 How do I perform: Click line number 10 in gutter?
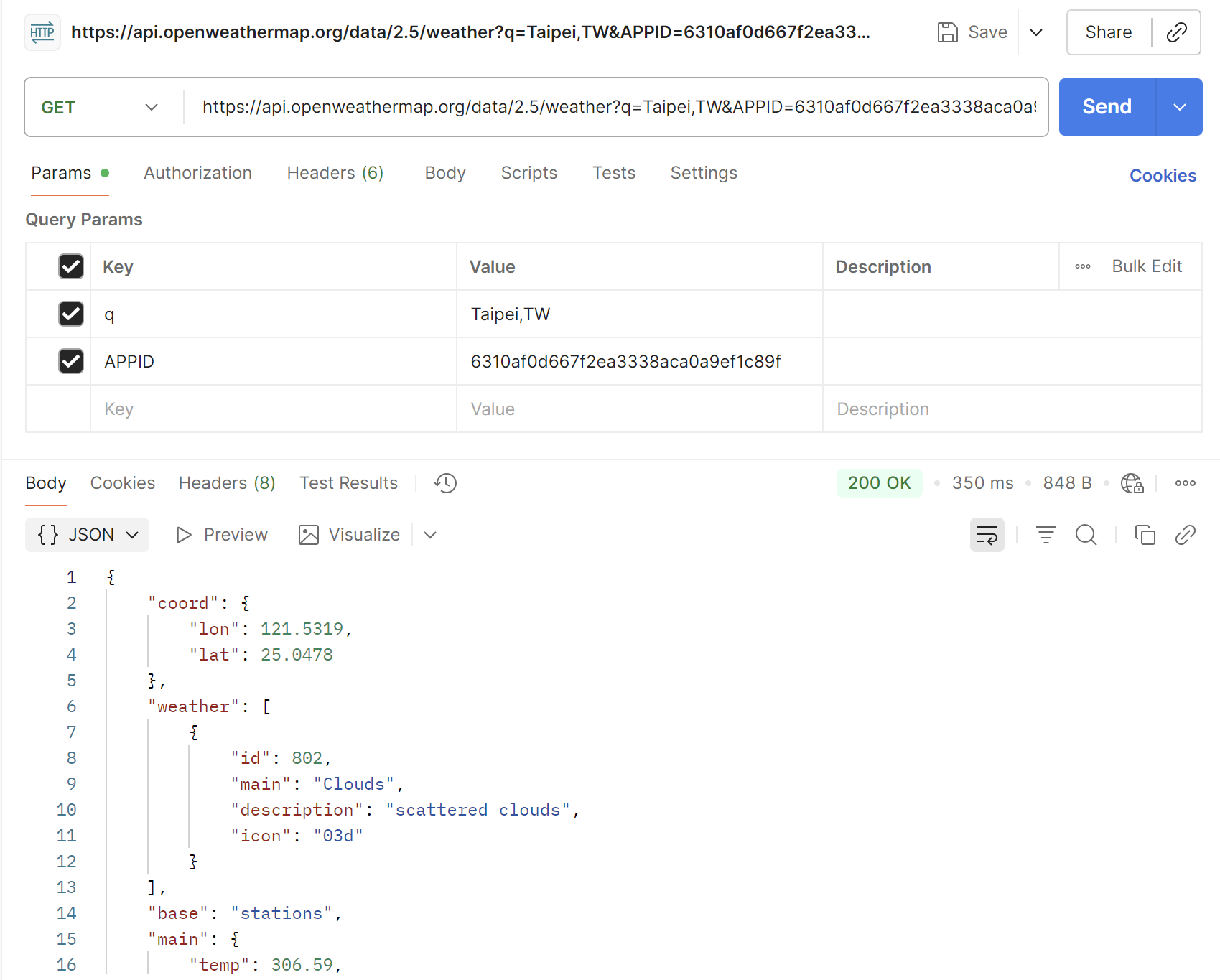(66, 810)
